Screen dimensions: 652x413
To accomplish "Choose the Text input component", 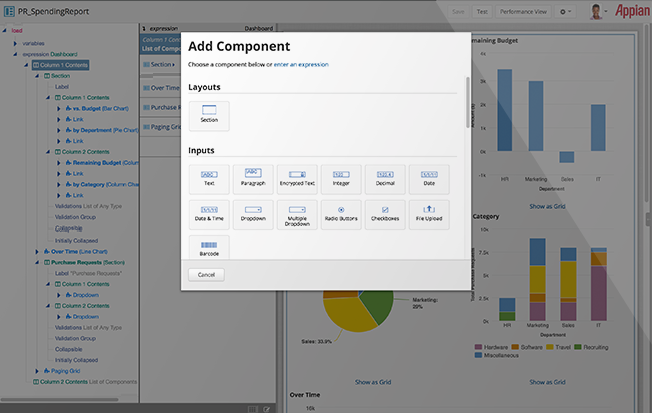I will click(x=209, y=179).
